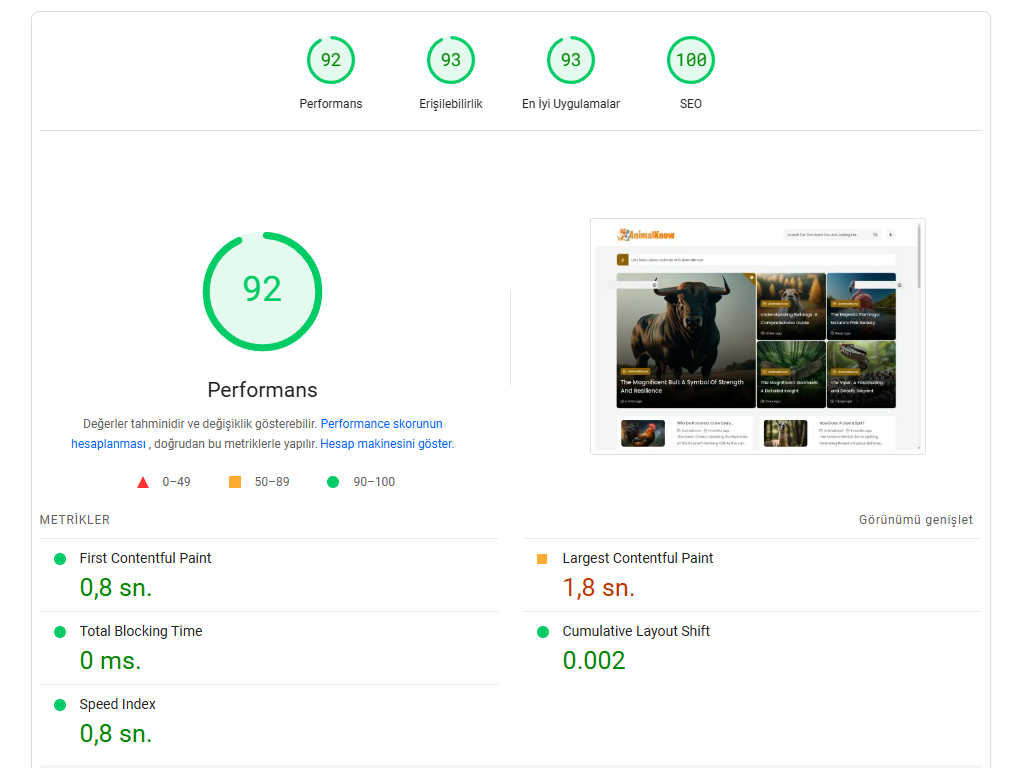
Task: Click the Performans score gauge 92 at top
Action: pos(331,60)
